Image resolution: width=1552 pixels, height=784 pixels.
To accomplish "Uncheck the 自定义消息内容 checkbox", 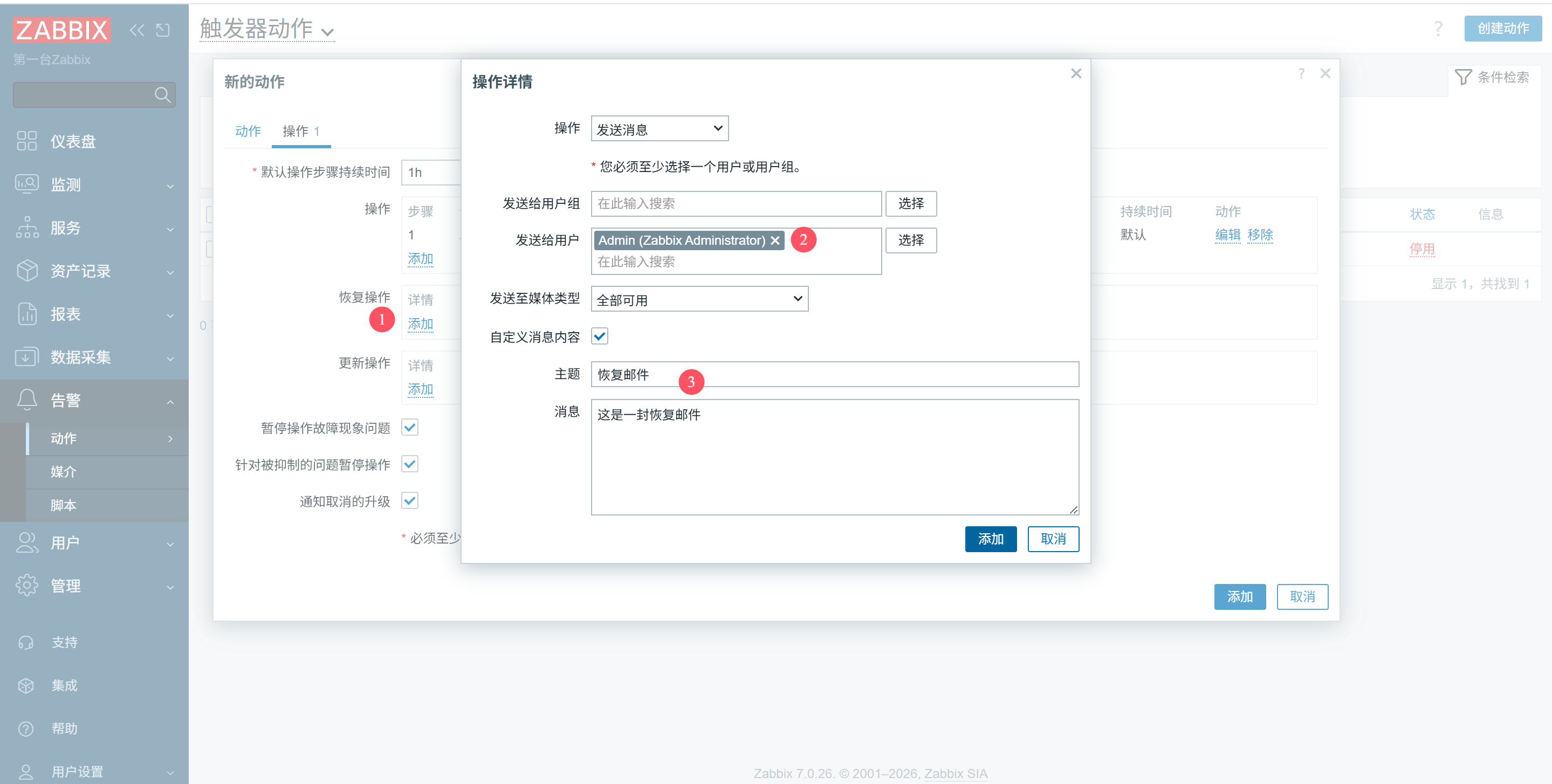I will click(600, 336).
